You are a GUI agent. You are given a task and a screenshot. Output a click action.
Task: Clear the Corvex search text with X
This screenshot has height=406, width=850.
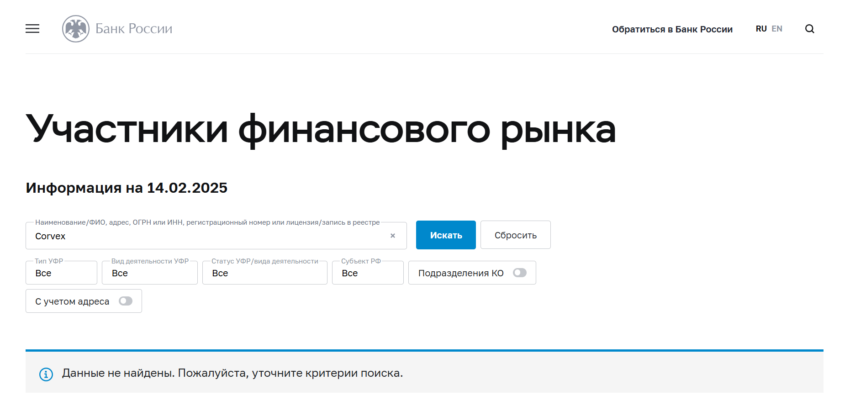pos(392,236)
